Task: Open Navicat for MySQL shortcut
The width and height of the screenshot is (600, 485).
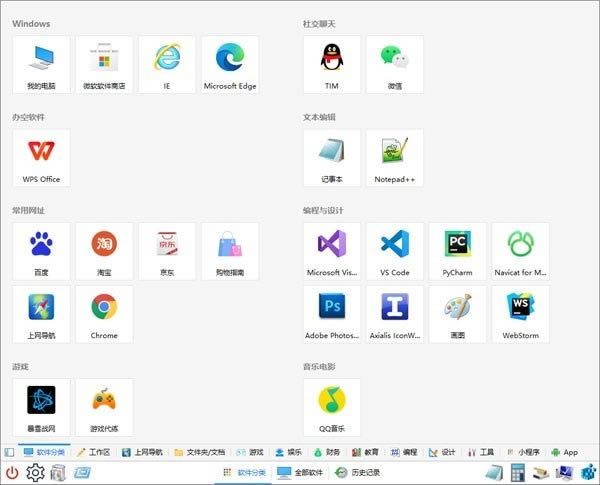Action: click(520, 251)
